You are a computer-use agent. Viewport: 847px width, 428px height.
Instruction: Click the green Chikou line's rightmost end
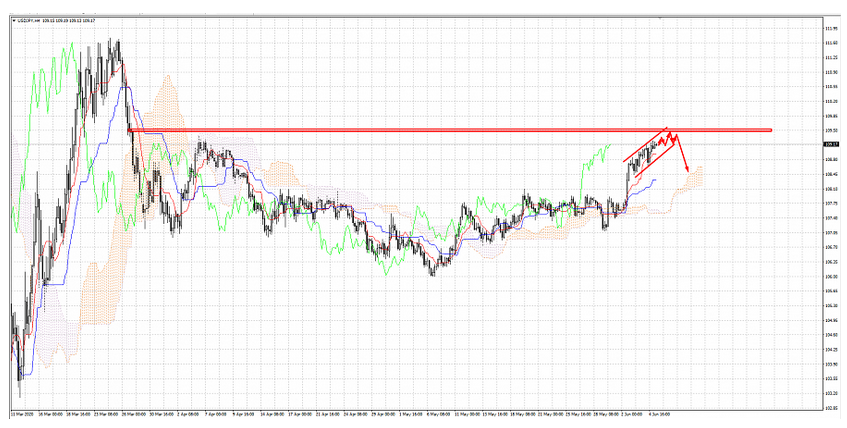[x=608, y=146]
